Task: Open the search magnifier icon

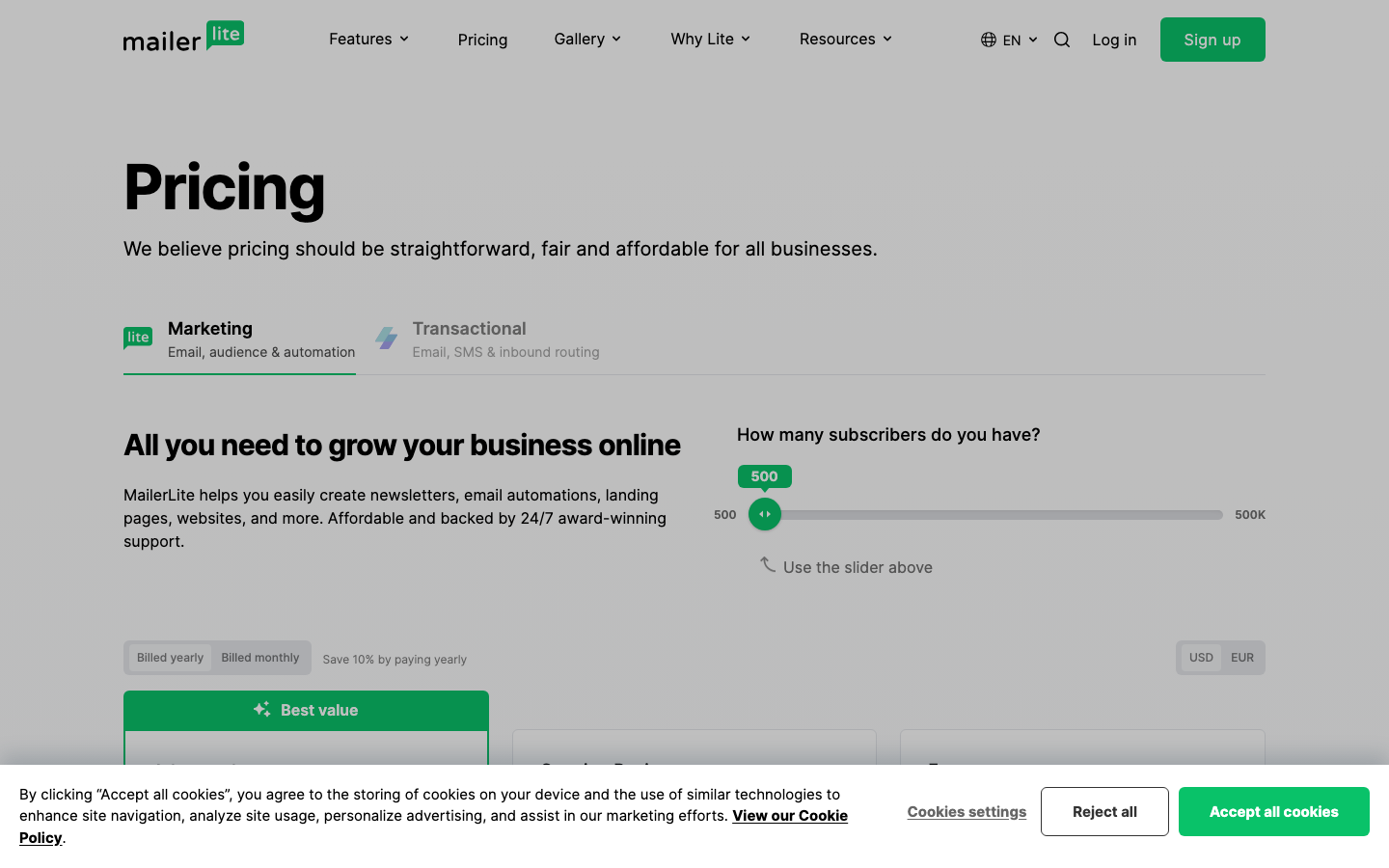Action: click(x=1062, y=40)
